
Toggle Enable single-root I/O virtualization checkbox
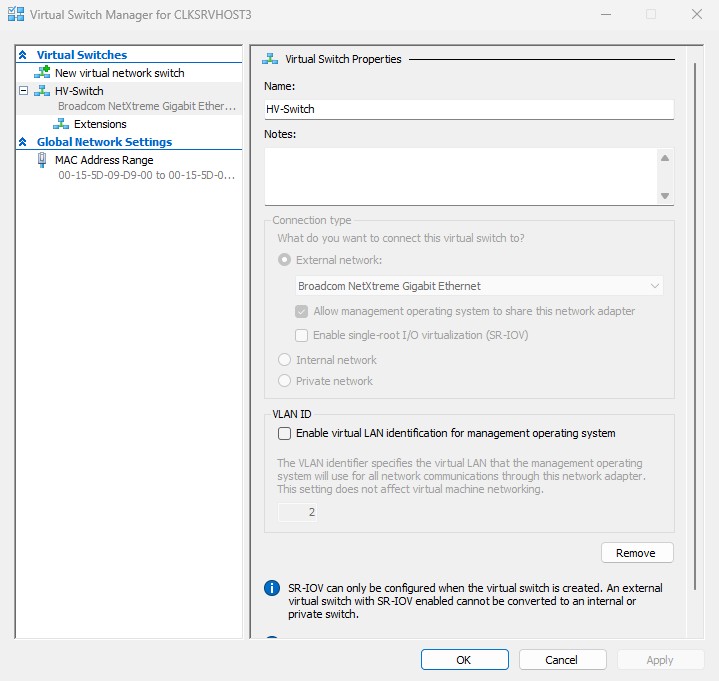pyautogui.click(x=302, y=335)
